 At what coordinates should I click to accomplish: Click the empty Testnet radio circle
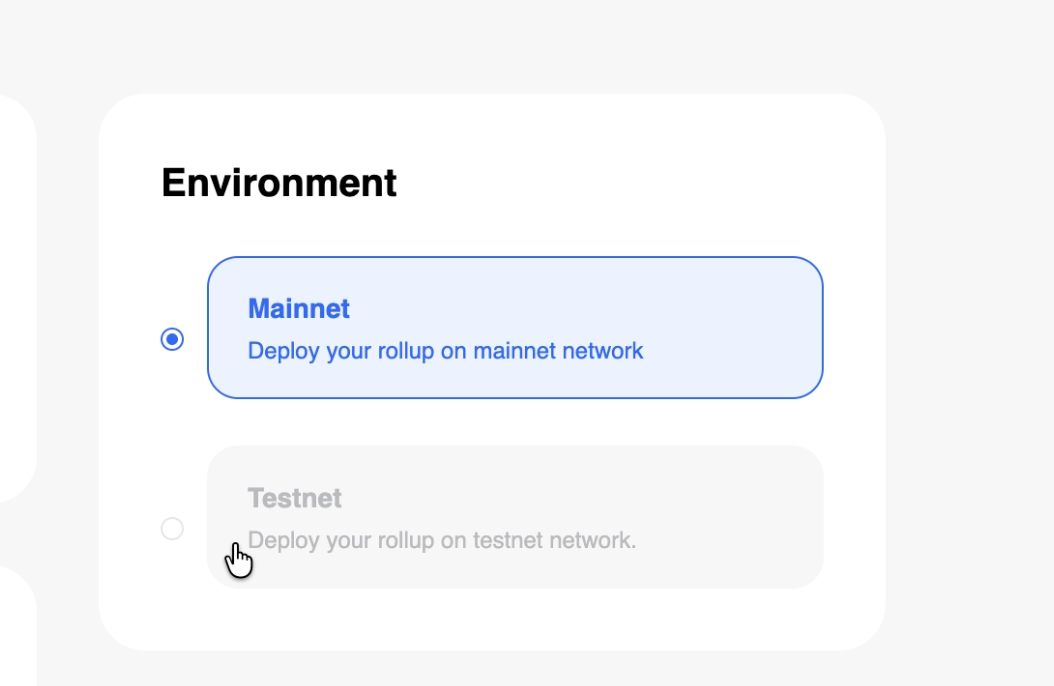click(x=170, y=528)
